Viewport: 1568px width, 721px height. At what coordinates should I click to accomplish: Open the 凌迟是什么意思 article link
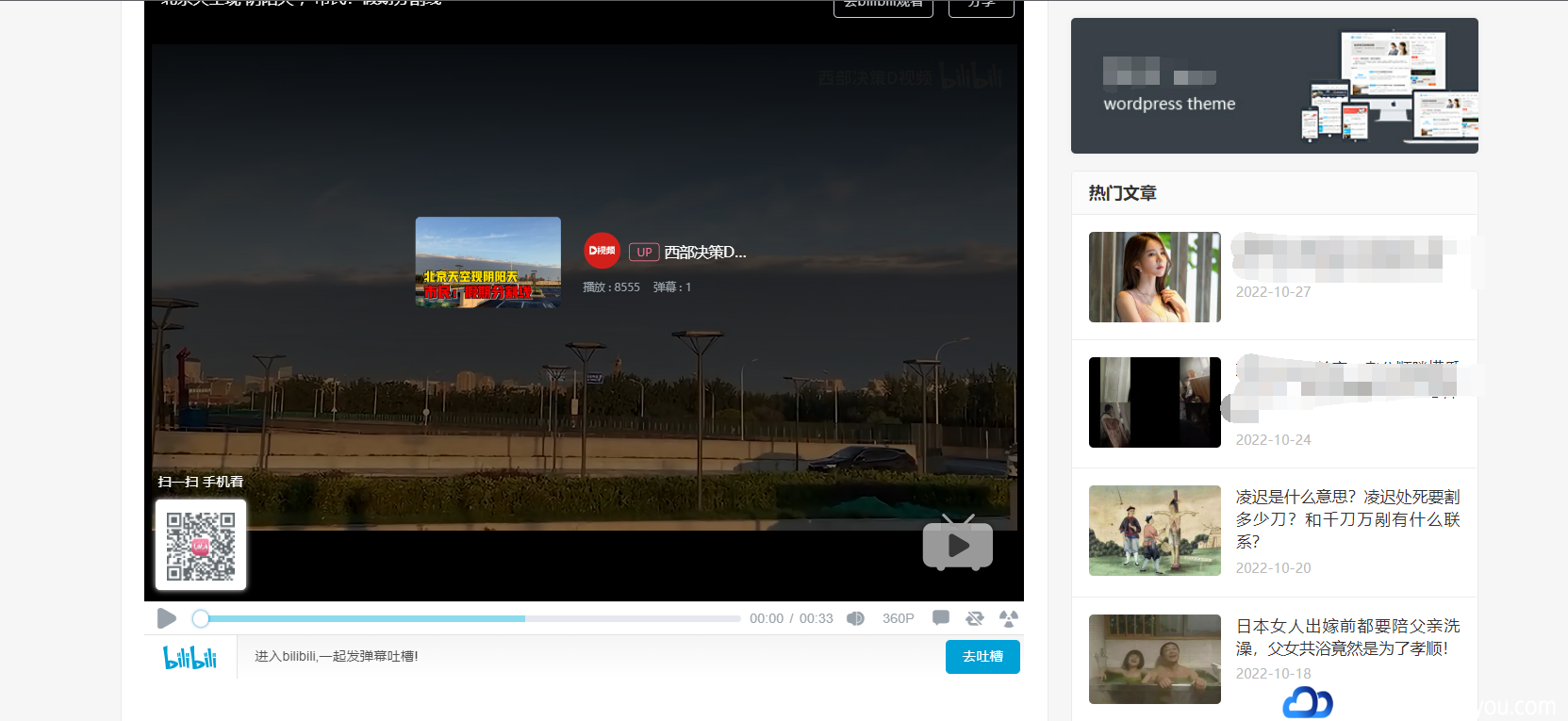pyautogui.click(x=1346, y=518)
